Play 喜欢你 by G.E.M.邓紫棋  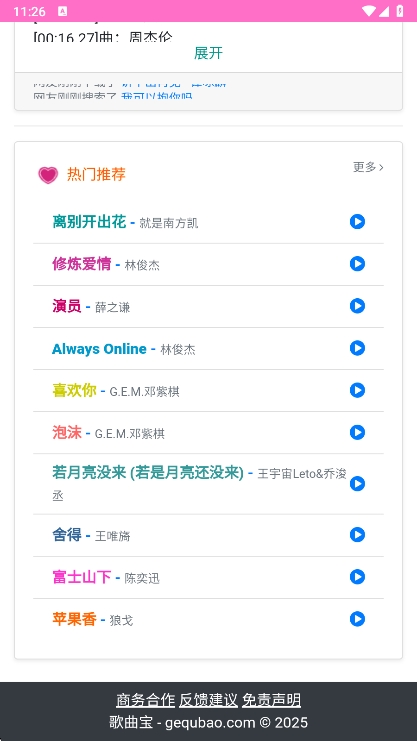(x=357, y=390)
